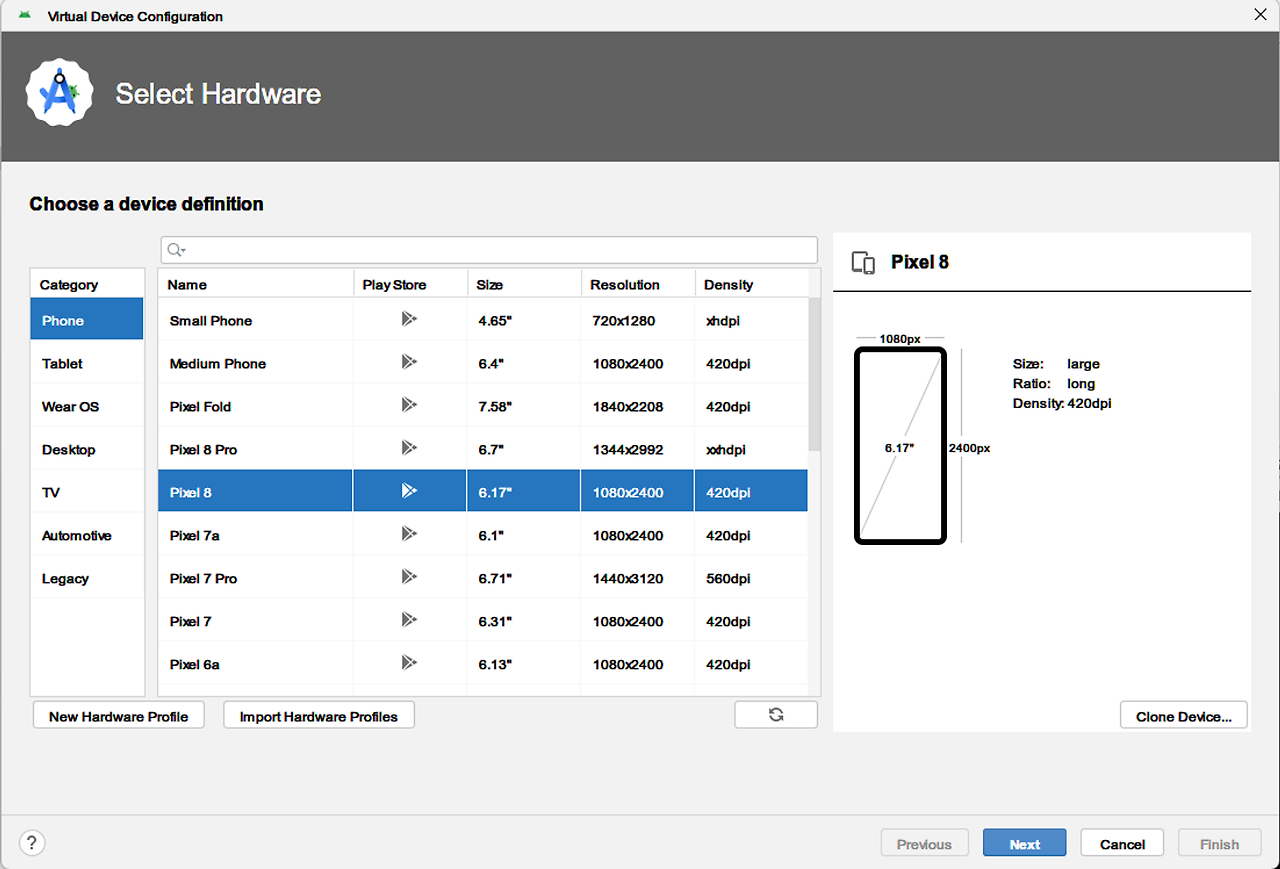Image resolution: width=1280 pixels, height=869 pixels.
Task: Click Play Store icon in Small Phone row
Action: (x=409, y=320)
